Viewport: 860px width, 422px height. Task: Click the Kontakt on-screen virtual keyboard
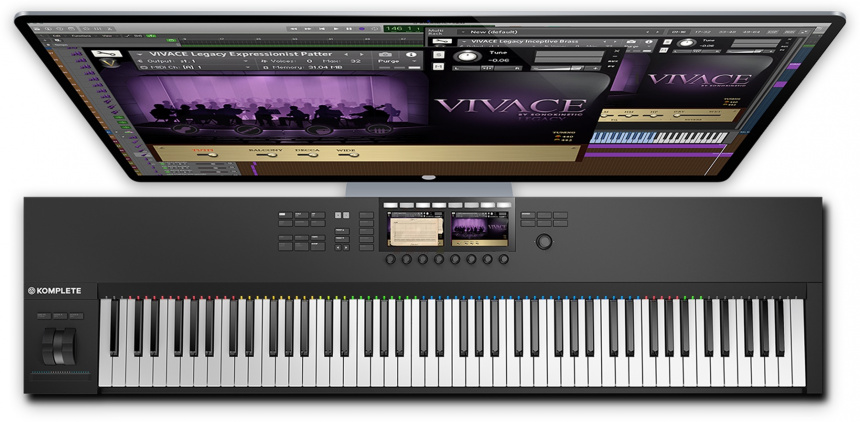tap(660, 137)
